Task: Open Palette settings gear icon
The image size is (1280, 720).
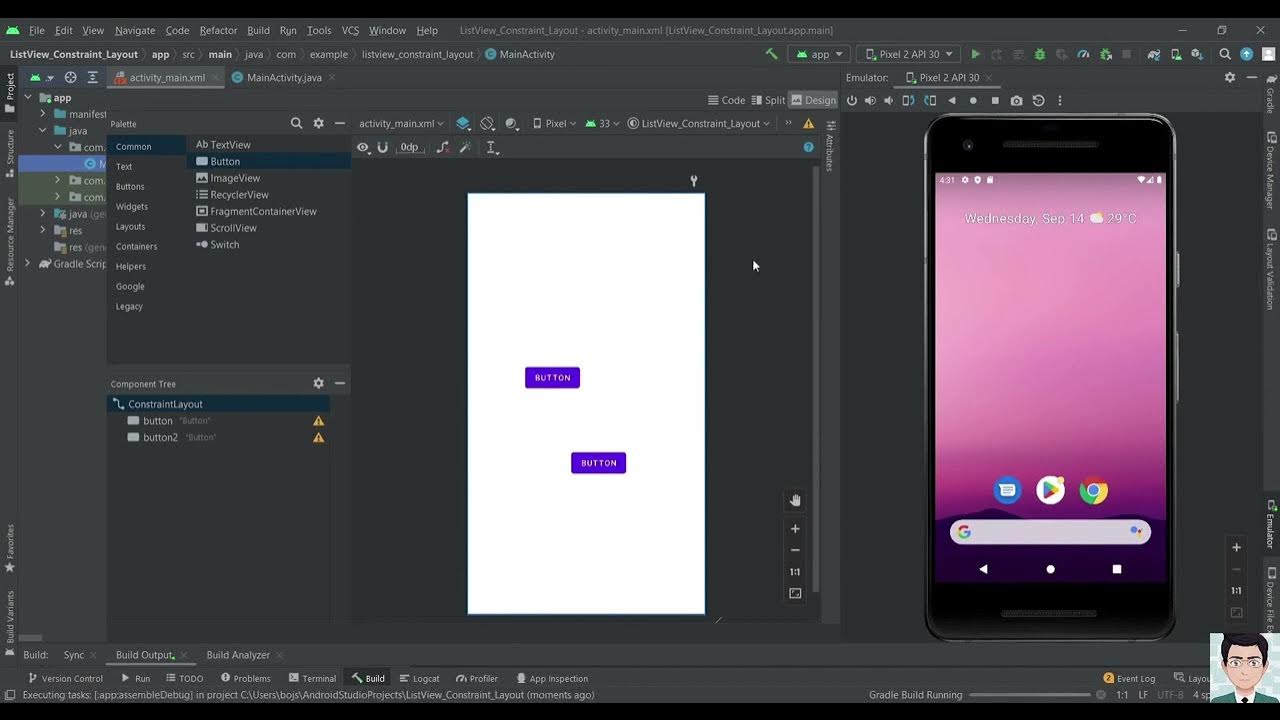Action: coord(318,123)
